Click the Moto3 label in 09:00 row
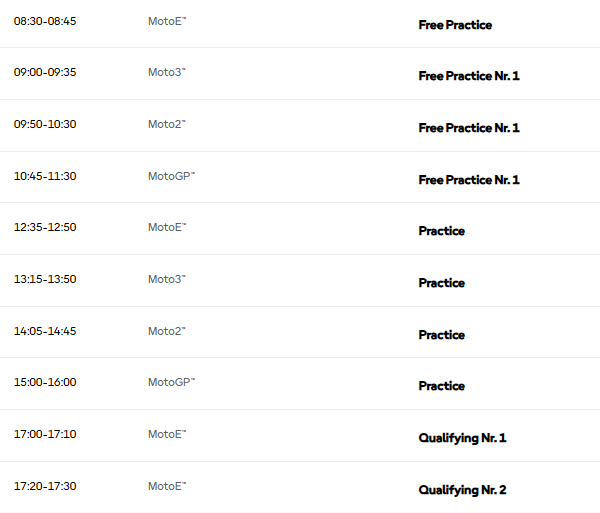The image size is (600, 513). (x=167, y=72)
